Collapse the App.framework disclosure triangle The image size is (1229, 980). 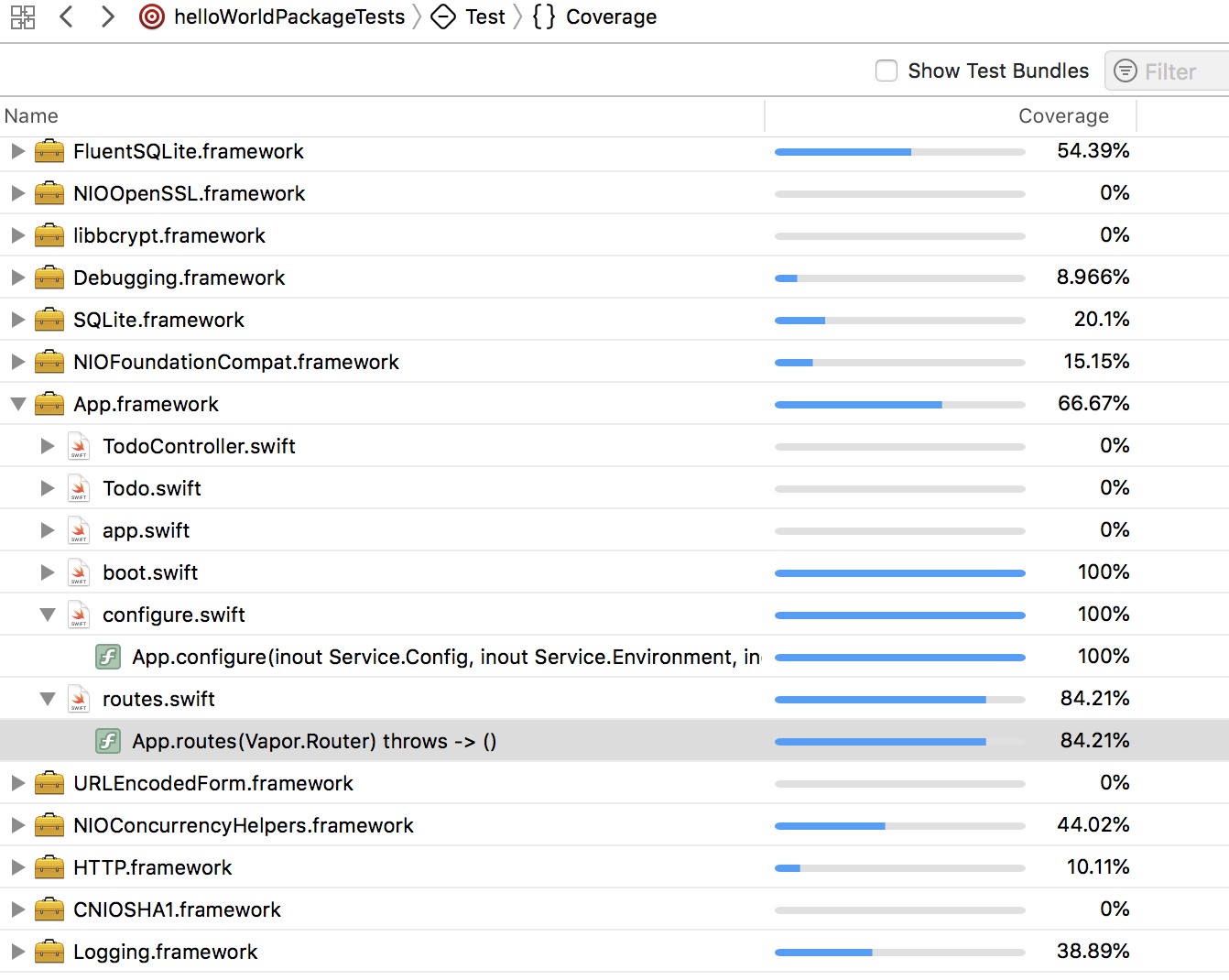coord(17,404)
